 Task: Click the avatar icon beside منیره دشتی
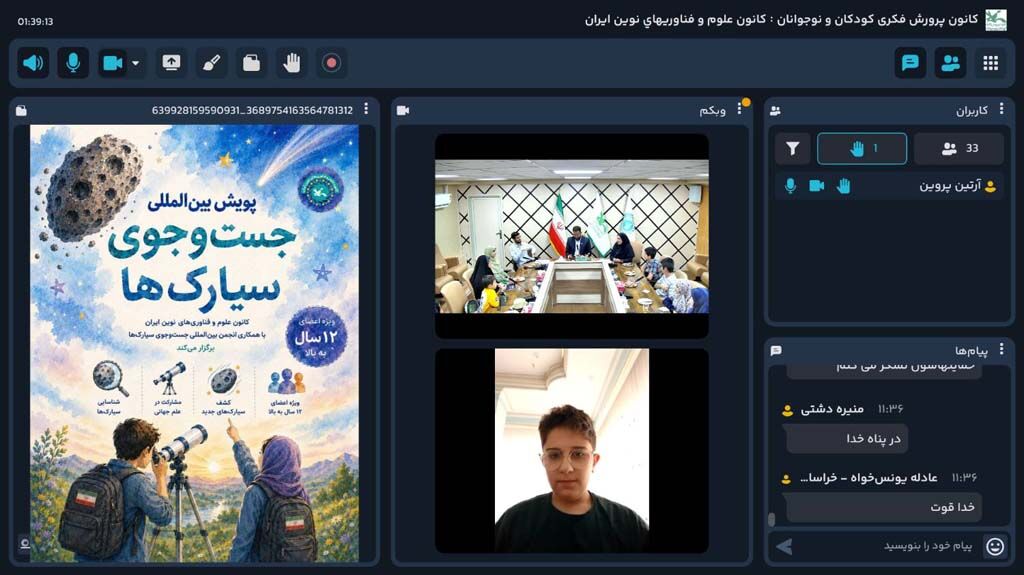pos(787,410)
